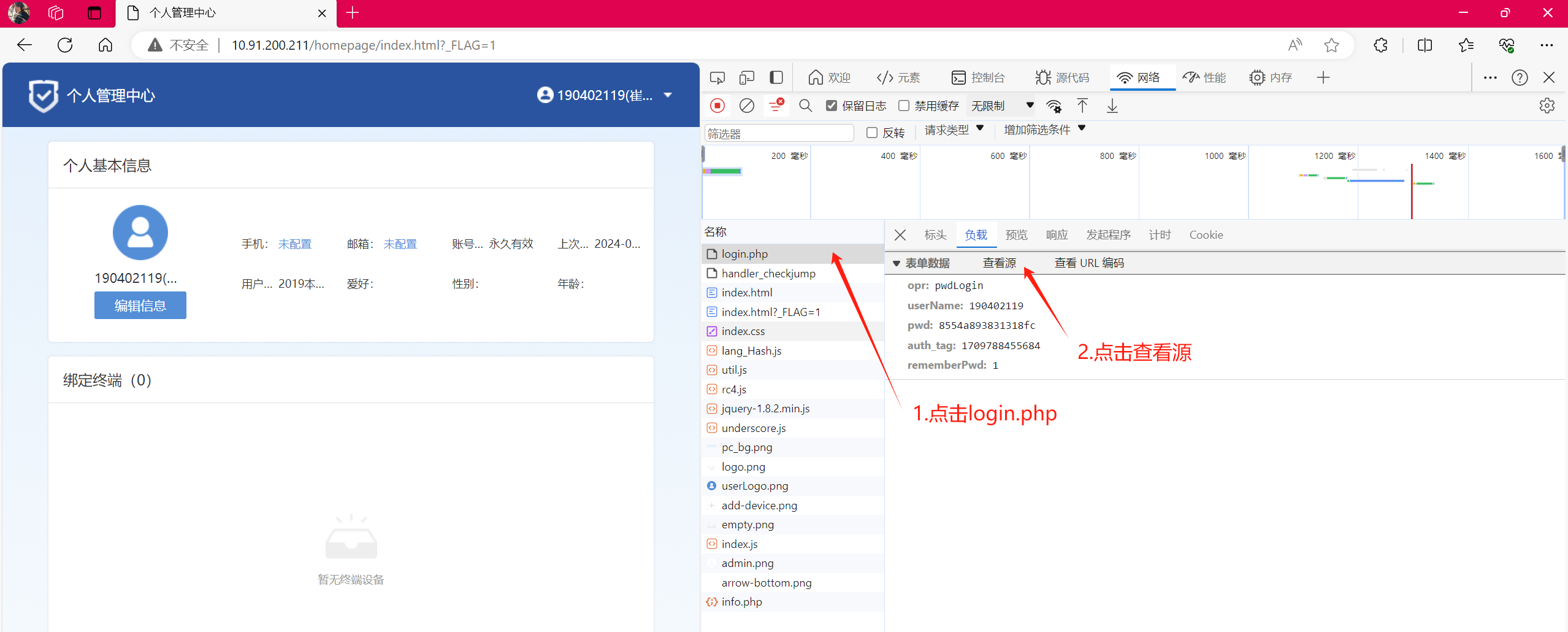Screen dimensions: 1568x632
Task: Open the 控制台 tab
Action: point(978,77)
